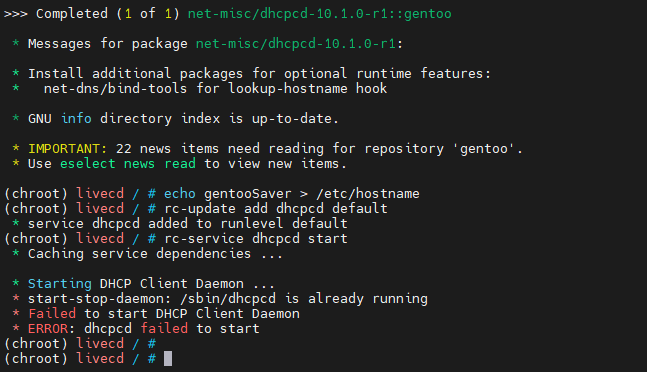Click 'Install additional packages for optional runtime features' line

(252, 74)
